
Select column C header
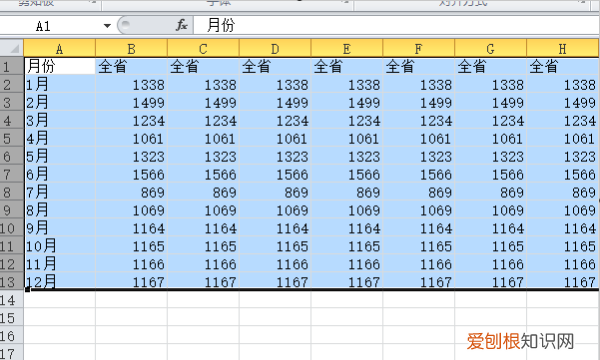(x=203, y=49)
